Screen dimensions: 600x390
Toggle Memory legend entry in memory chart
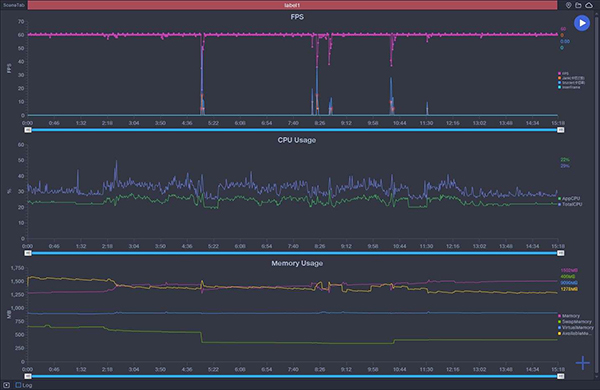(569, 316)
